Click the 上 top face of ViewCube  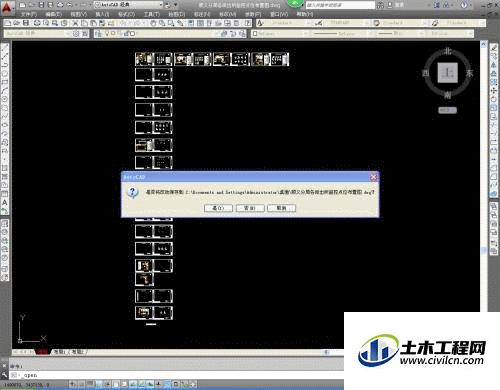click(447, 72)
